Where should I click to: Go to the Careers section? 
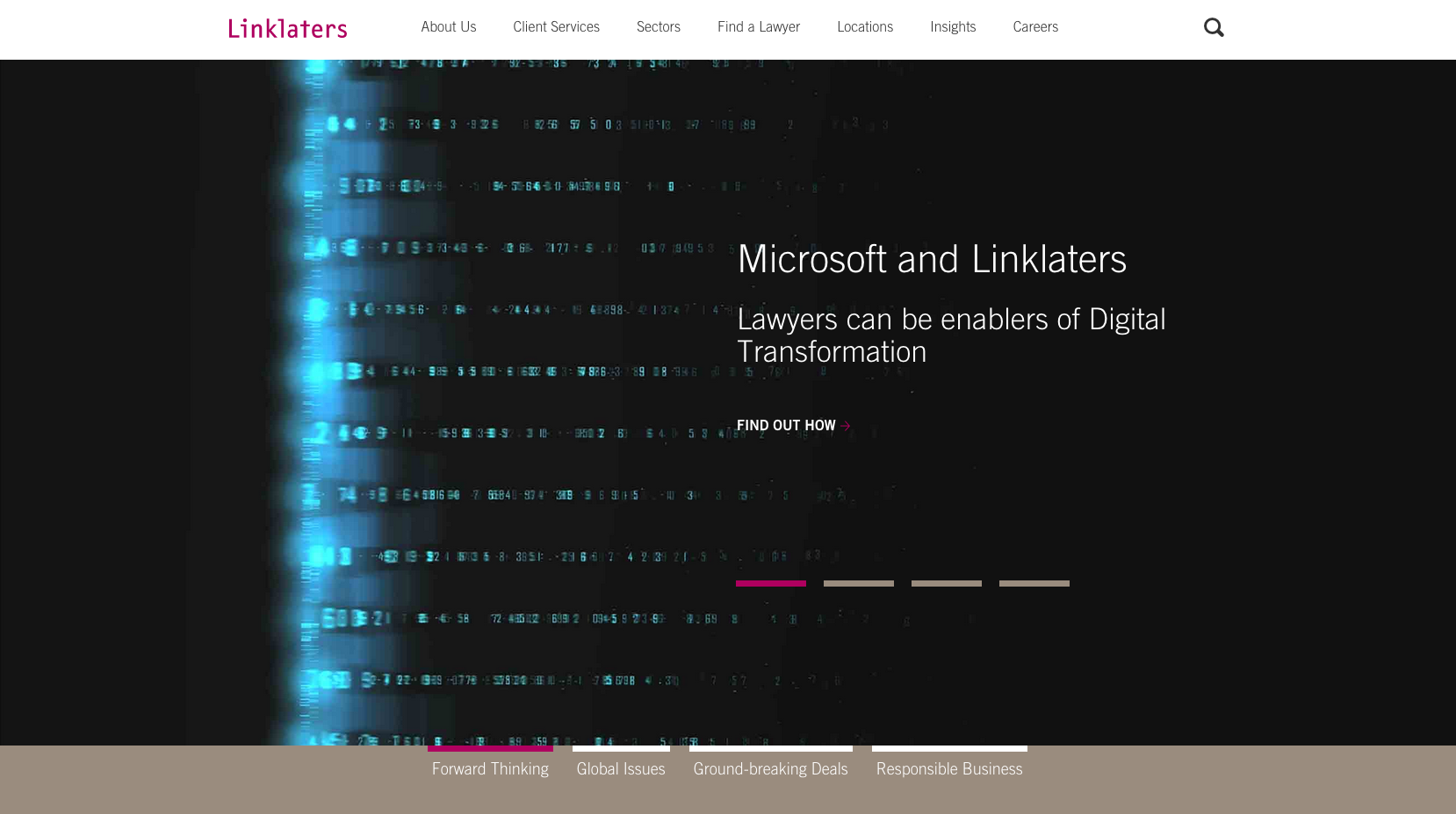[x=1034, y=27]
